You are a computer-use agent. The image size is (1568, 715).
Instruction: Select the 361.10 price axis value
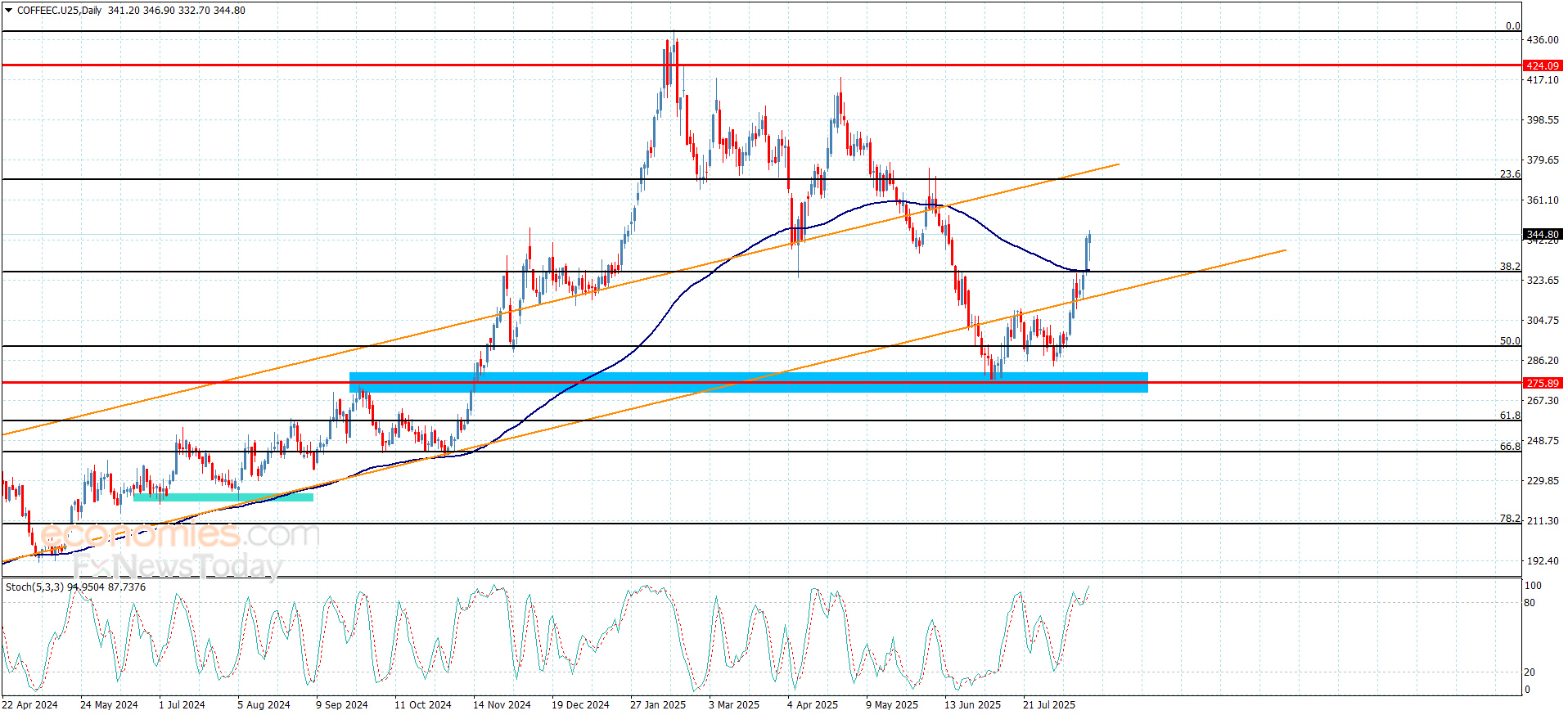pyautogui.click(x=1543, y=200)
